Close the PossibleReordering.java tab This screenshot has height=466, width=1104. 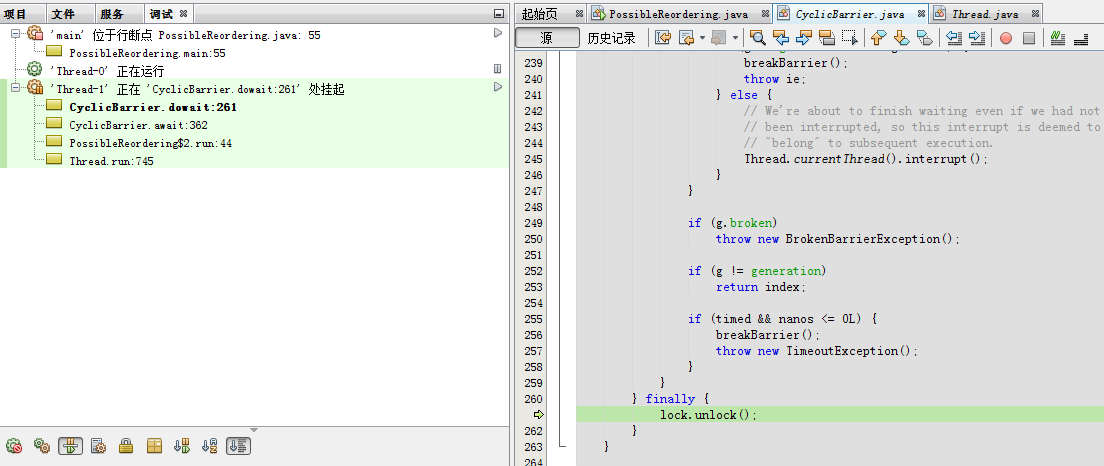(x=763, y=14)
